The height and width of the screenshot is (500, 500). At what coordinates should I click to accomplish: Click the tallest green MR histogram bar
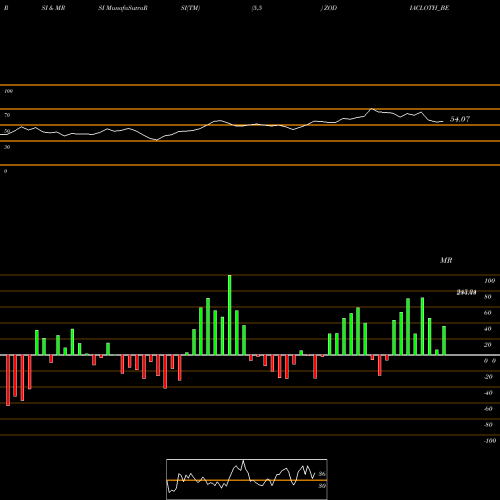coord(230,315)
